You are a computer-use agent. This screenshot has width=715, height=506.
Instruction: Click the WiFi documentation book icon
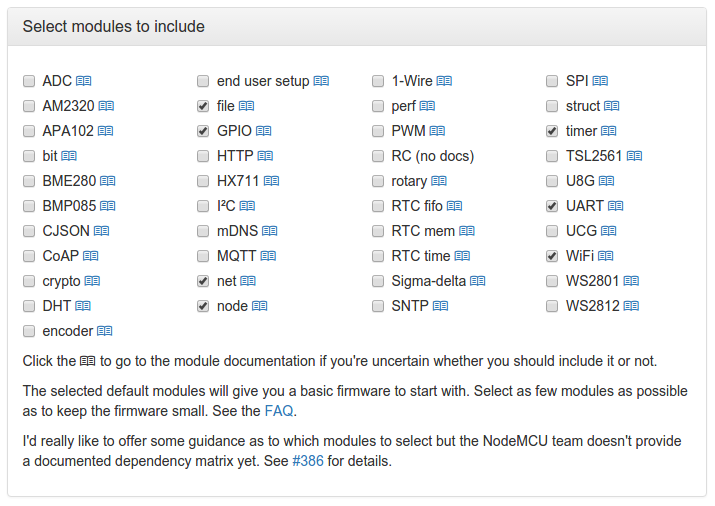pyautogui.click(x=605, y=256)
